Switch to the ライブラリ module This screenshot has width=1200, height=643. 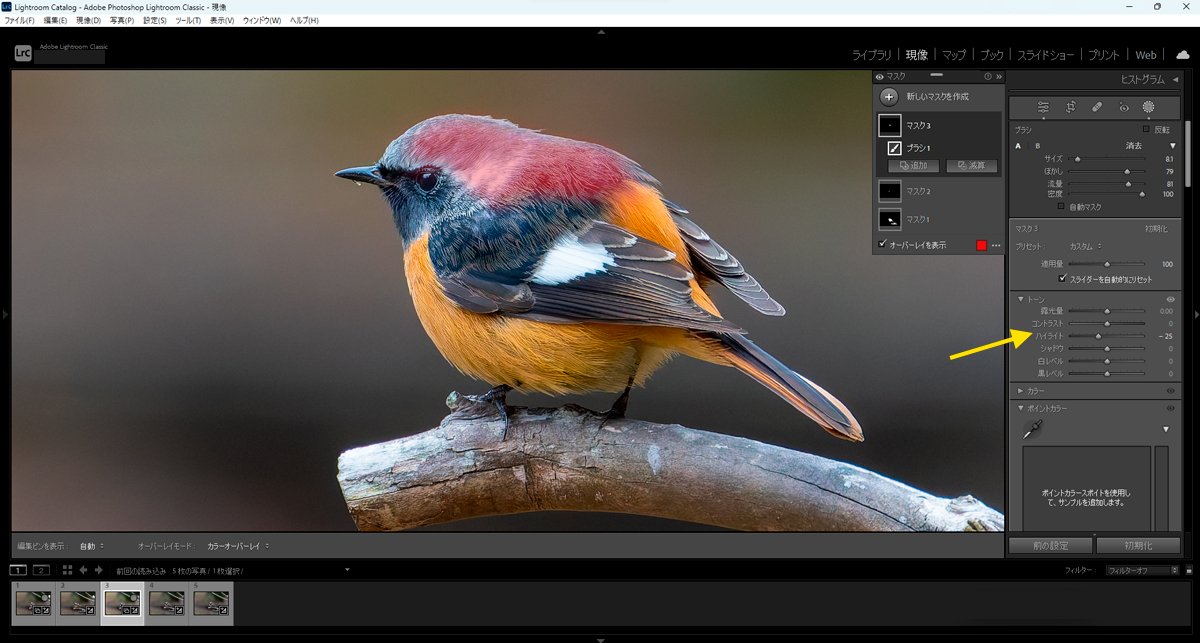point(871,55)
